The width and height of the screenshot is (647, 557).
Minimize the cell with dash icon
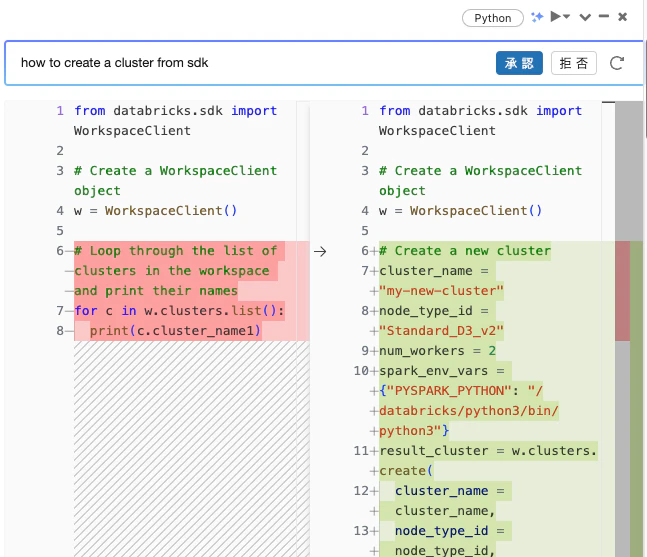(604, 17)
